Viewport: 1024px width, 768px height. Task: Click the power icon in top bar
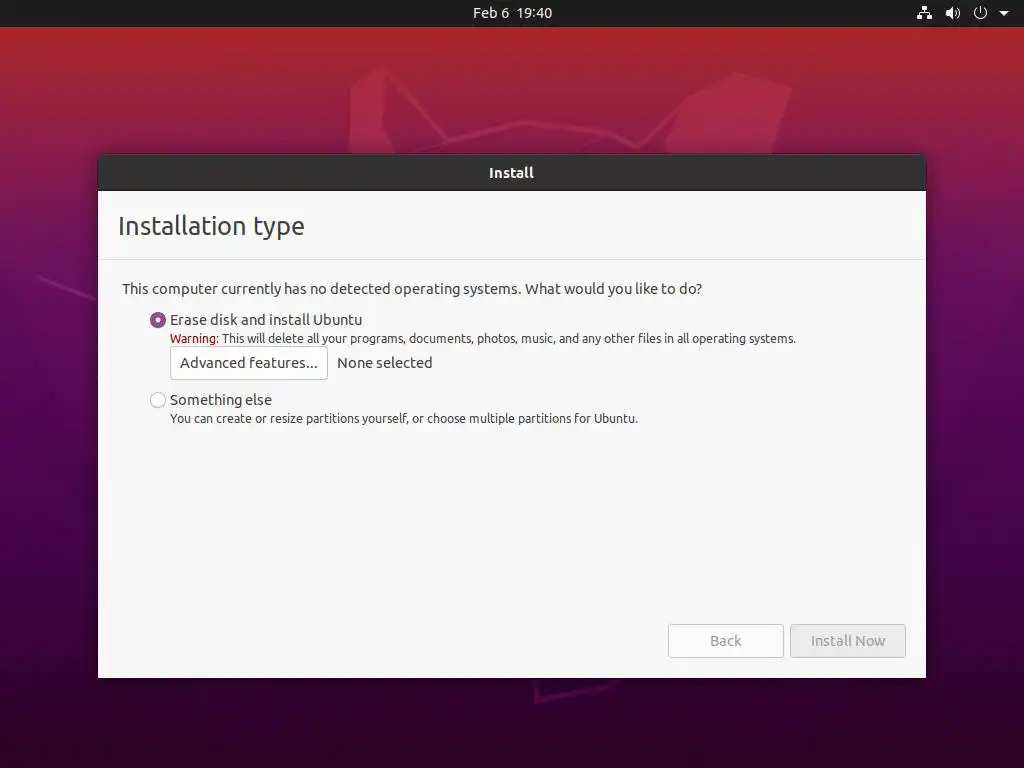[x=980, y=13]
